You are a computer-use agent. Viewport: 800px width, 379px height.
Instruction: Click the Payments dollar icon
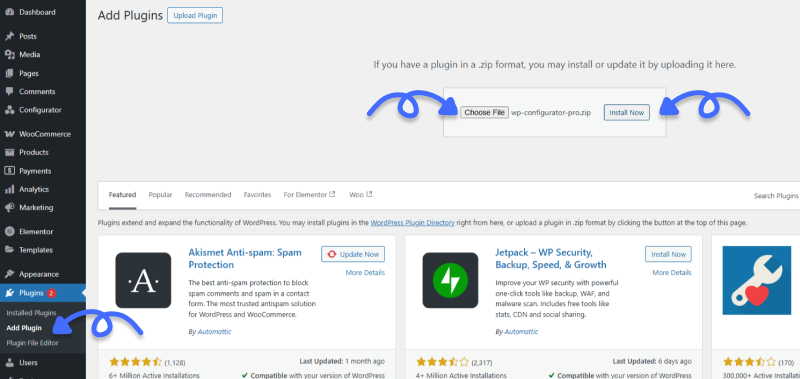[9, 171]
